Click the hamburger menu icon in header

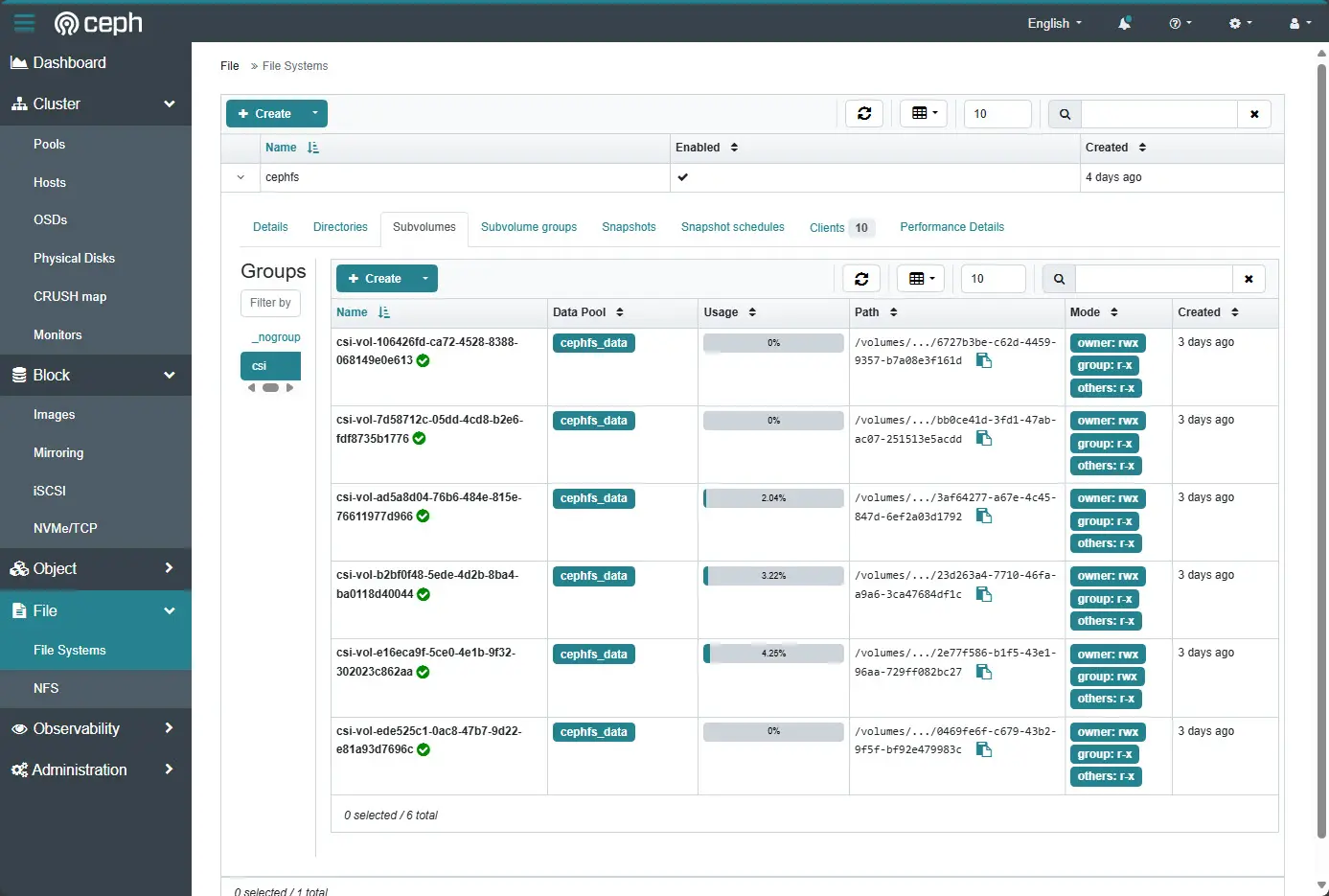point(24,23)
